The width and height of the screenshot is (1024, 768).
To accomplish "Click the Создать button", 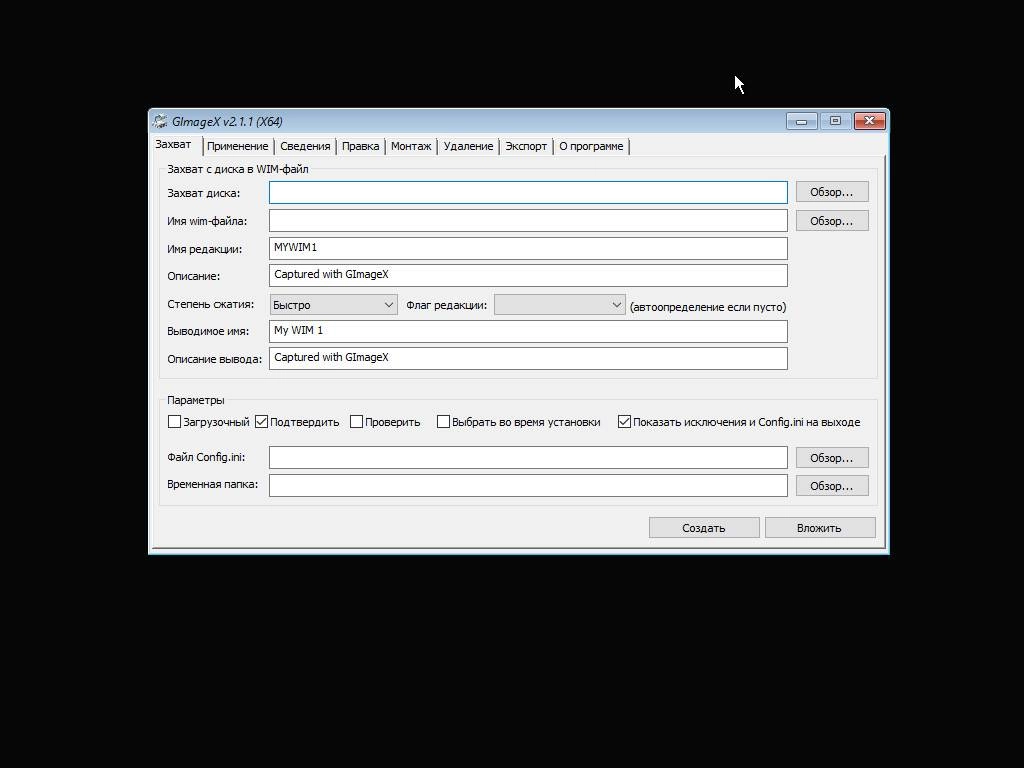I will 704,528.
